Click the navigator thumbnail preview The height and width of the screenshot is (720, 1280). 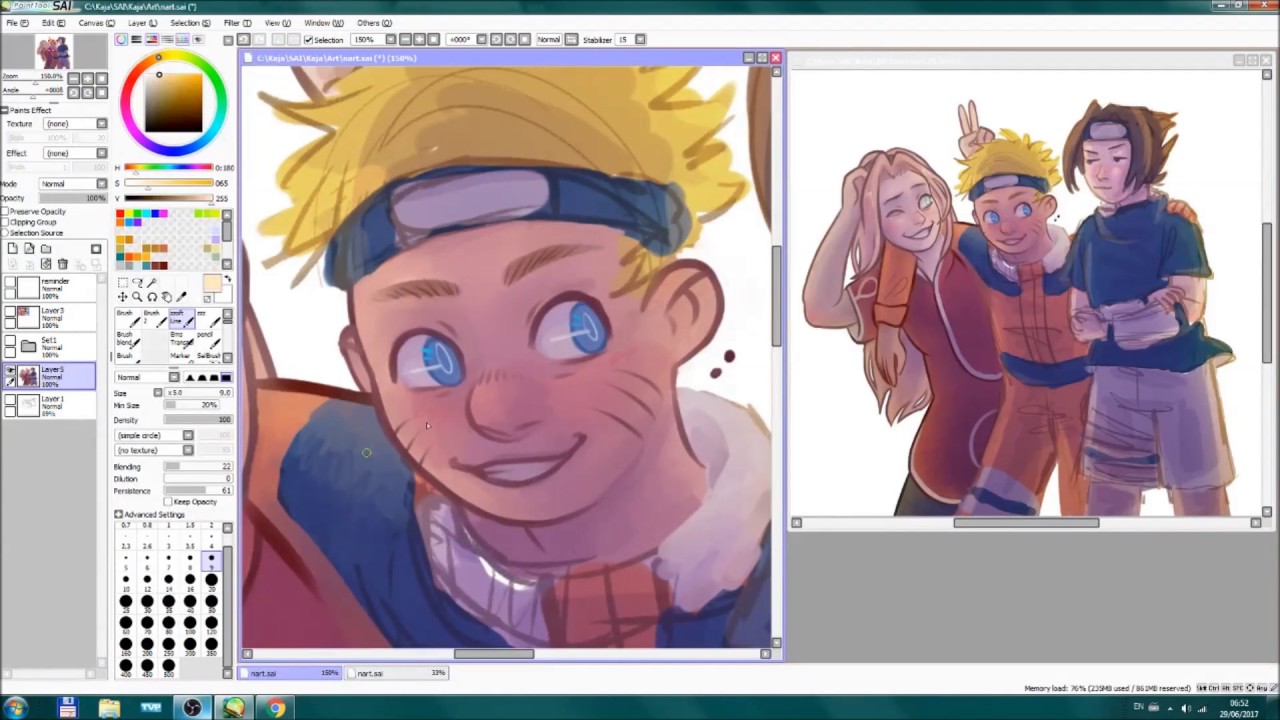tap(54, 51)
